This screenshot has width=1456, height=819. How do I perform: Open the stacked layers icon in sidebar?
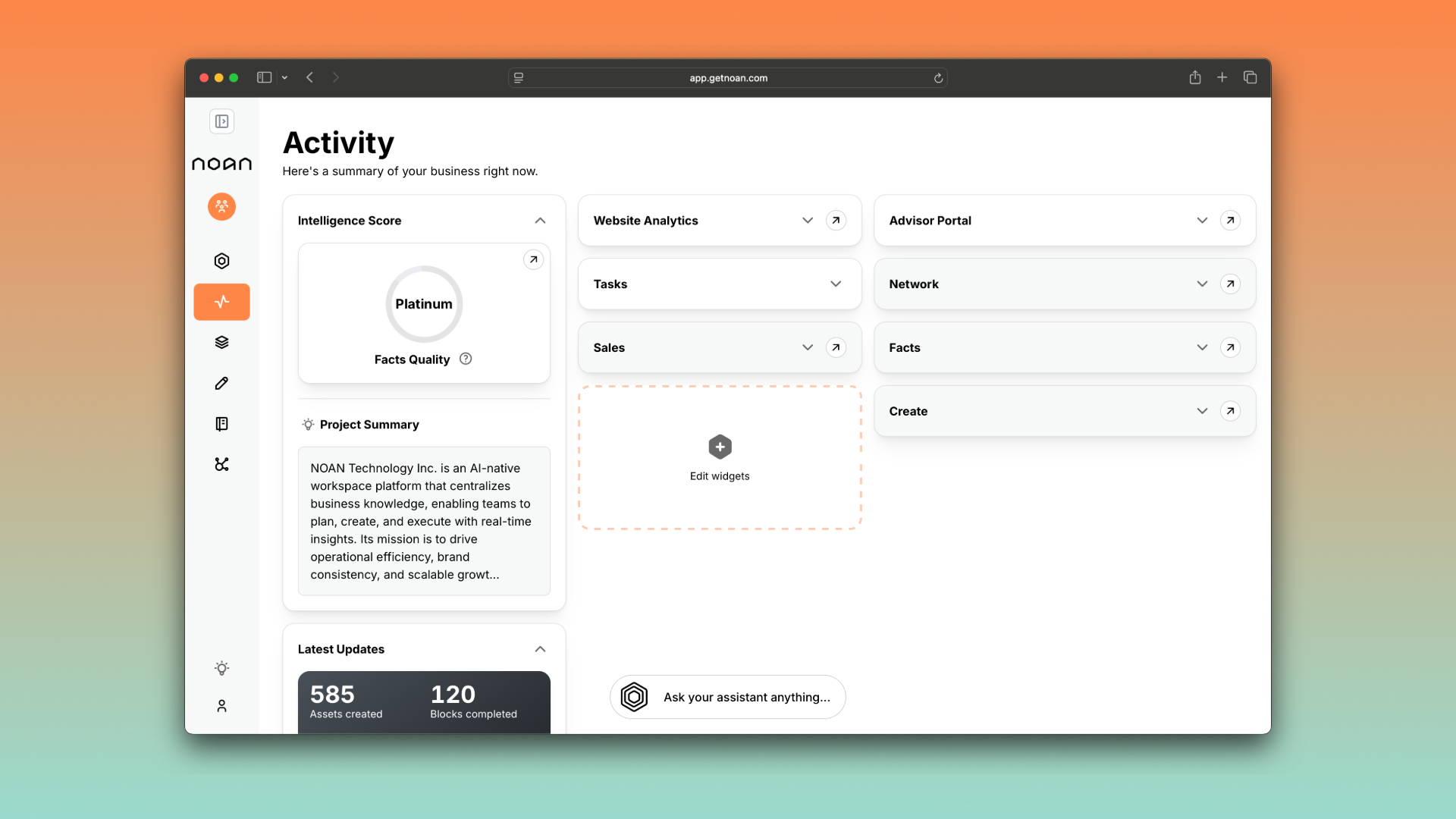click(221, 342)
